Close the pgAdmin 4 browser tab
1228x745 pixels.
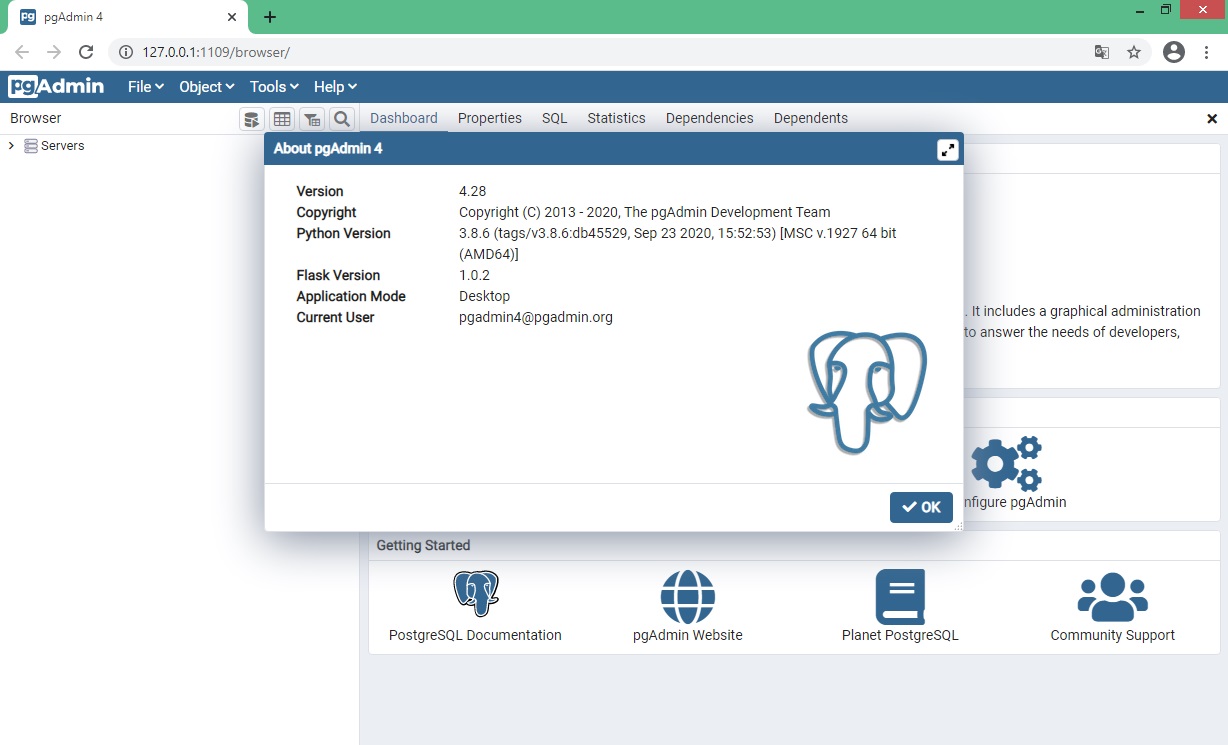point(232,17)
